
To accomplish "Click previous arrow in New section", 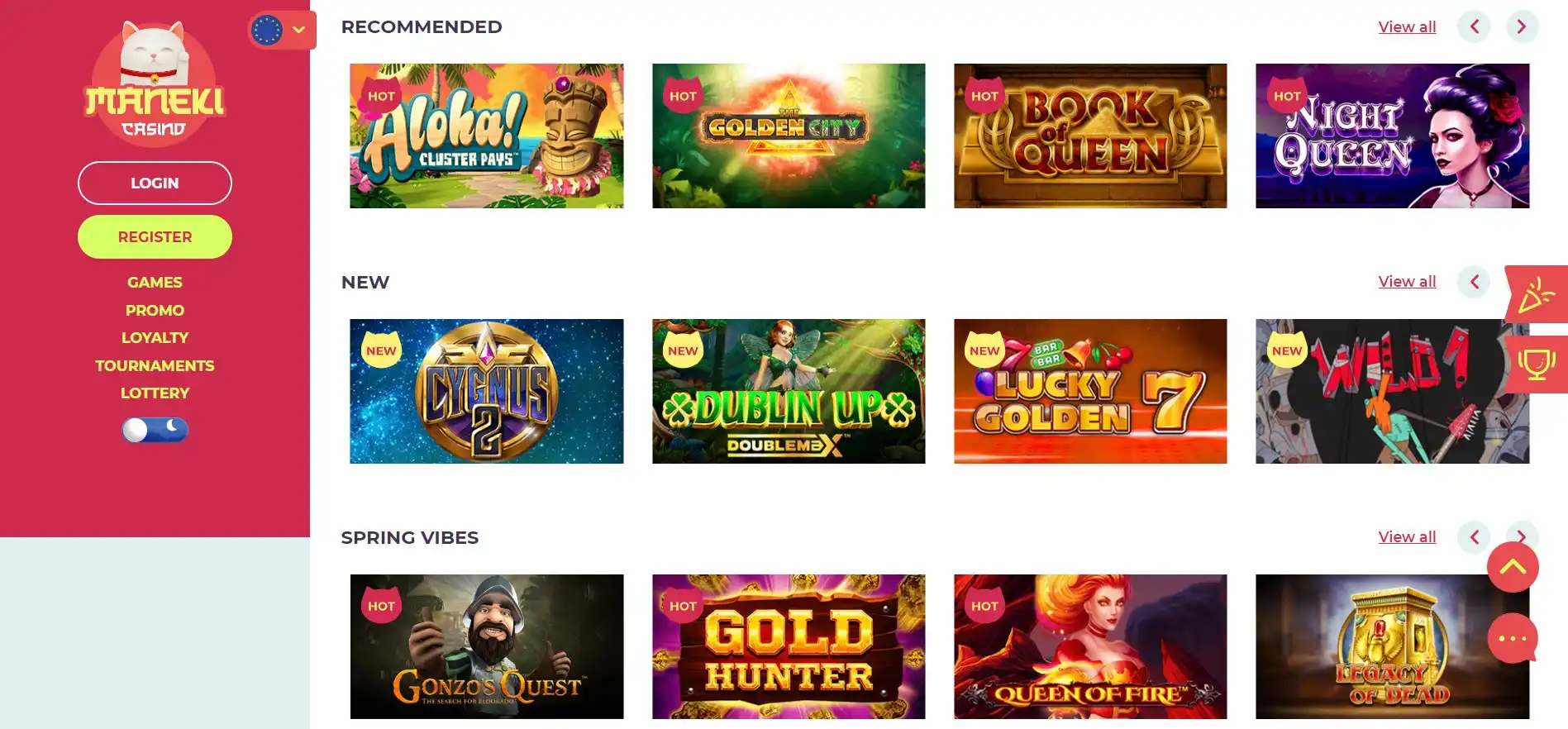I will [1474, 282].
